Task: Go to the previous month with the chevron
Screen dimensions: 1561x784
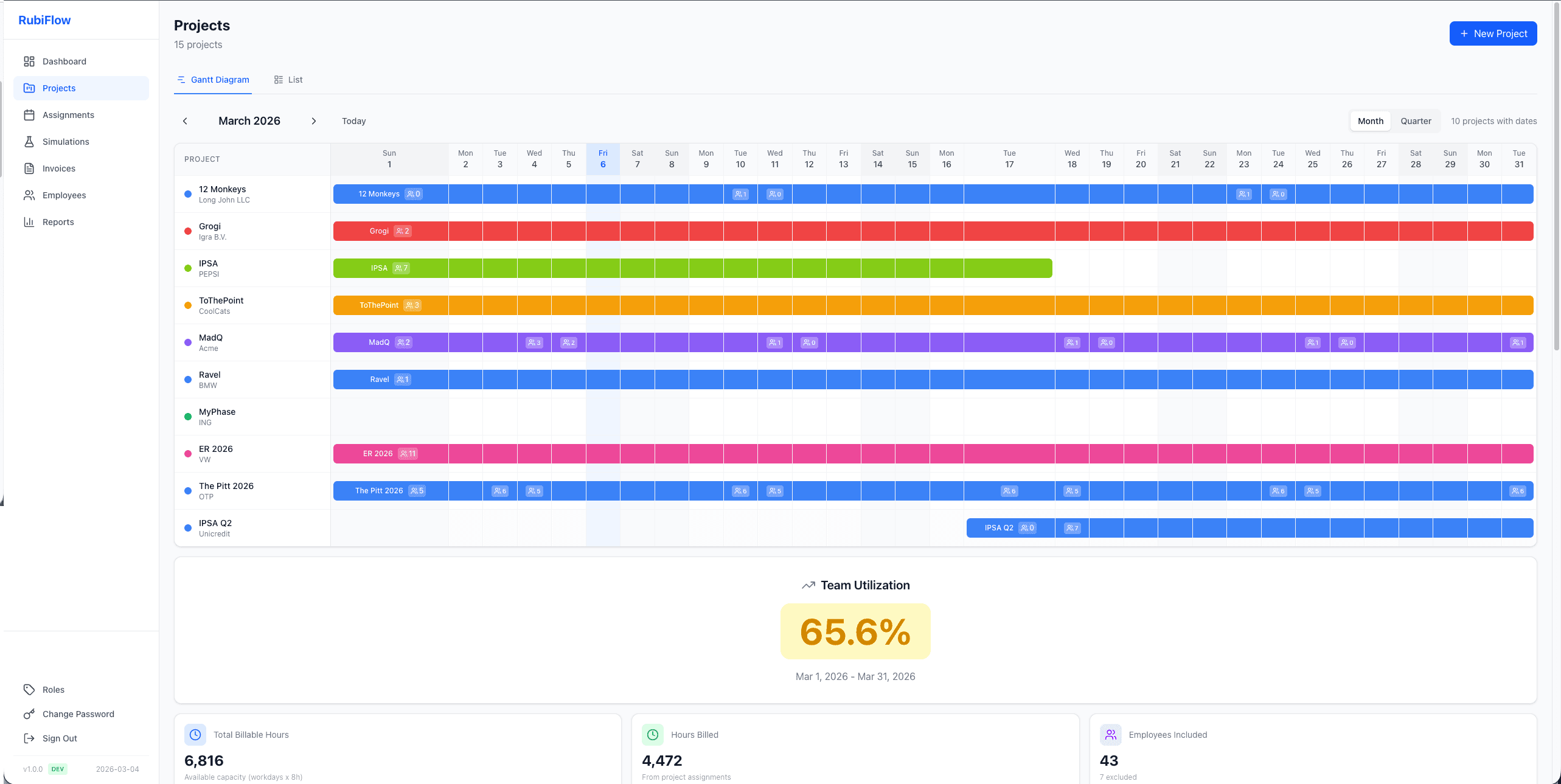Action: 185,121
